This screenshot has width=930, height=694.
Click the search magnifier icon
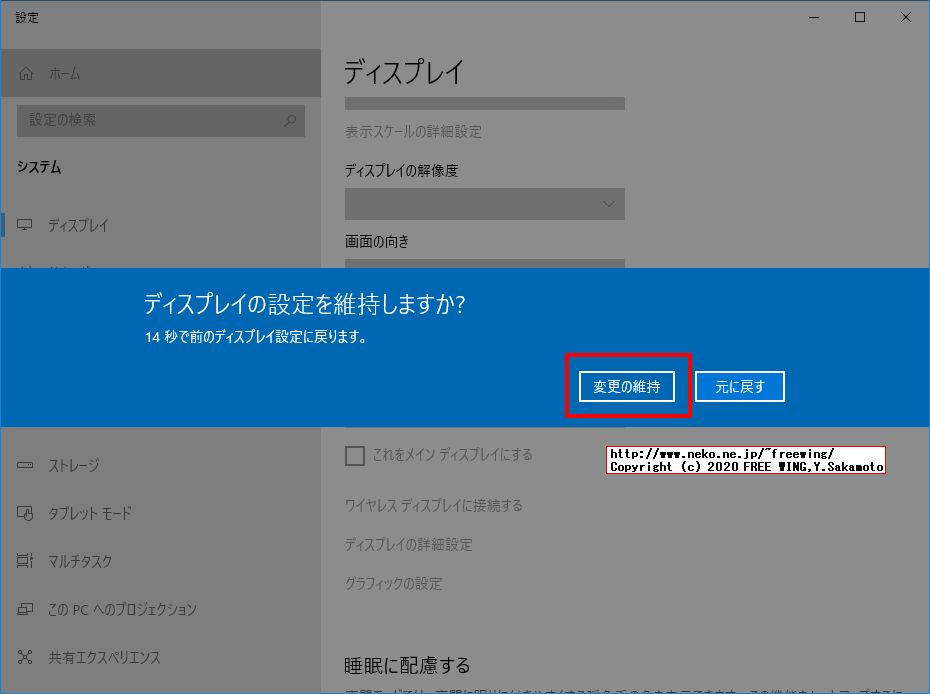pos(288,120)
